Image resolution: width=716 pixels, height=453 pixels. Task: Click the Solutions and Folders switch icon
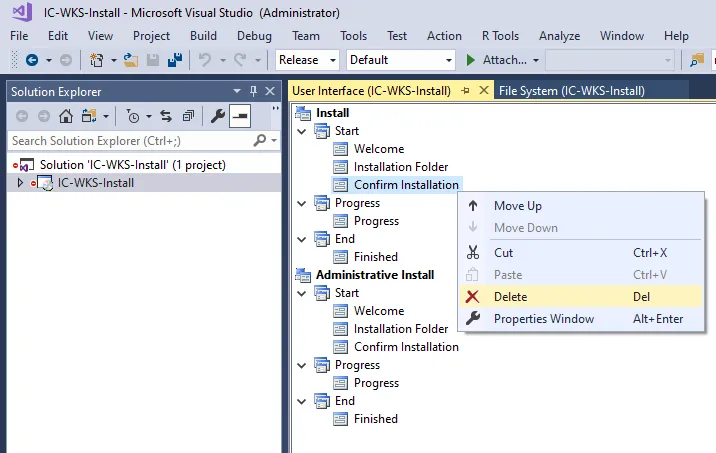click(89, 116)
